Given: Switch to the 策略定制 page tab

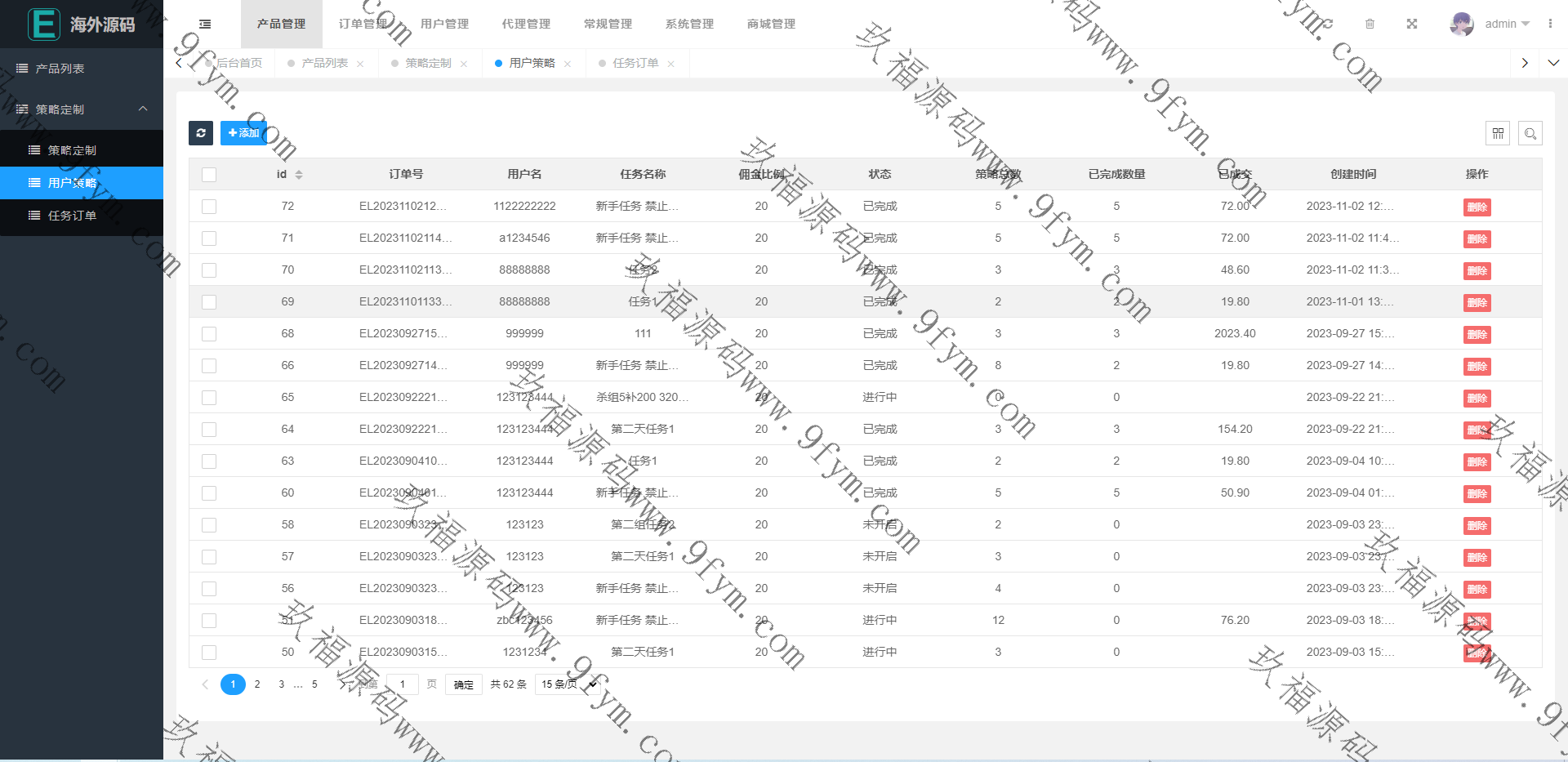Looking at the screenshot, I should (427, 64).
